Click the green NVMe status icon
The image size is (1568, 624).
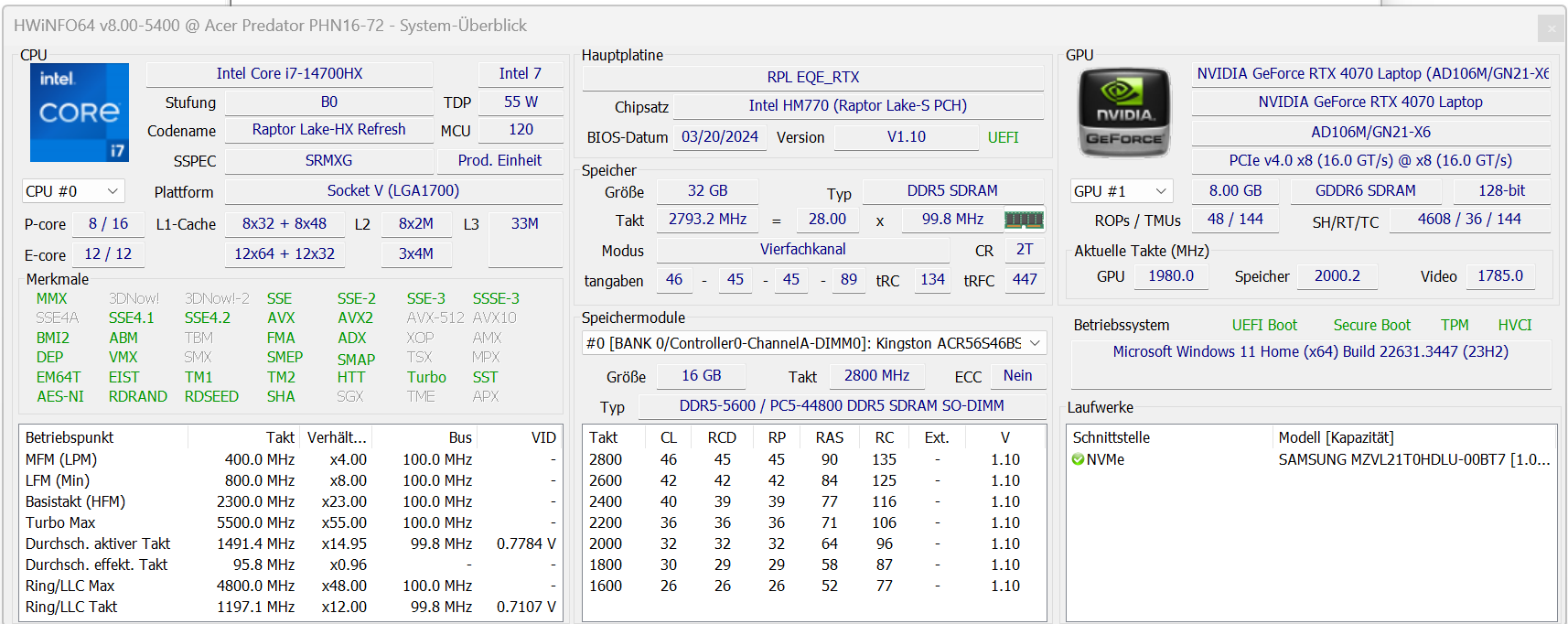coord(1079,459)
